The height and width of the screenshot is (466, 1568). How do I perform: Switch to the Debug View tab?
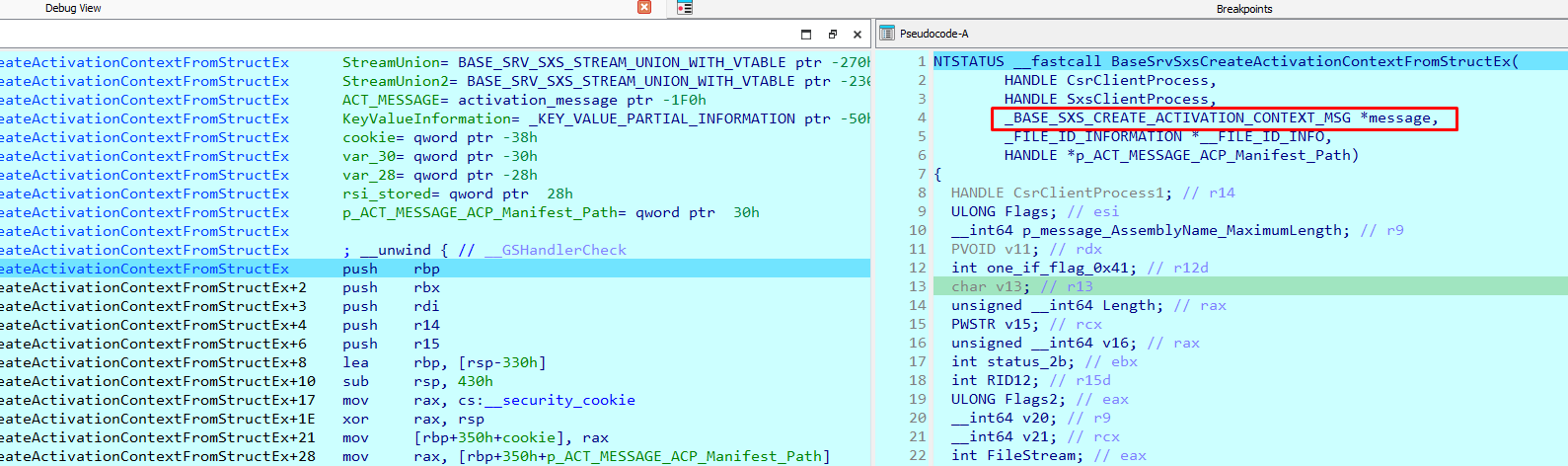[x=73, y=8]
